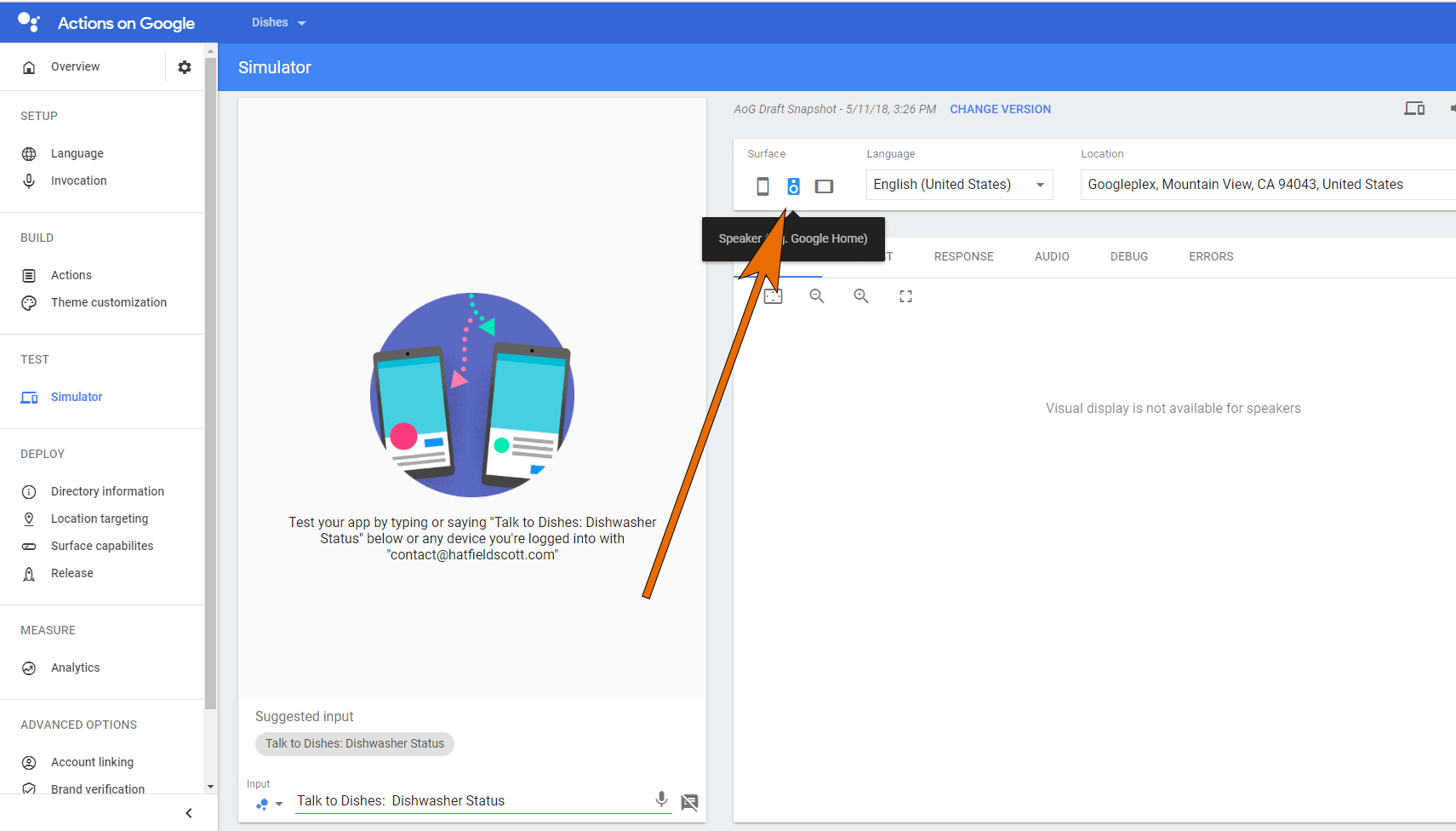Viewport: 1456px width, 831px height.
Task: Click the suggested chip Talk to Dishes: Dishwasher Status
Action: tap(355, 743)
